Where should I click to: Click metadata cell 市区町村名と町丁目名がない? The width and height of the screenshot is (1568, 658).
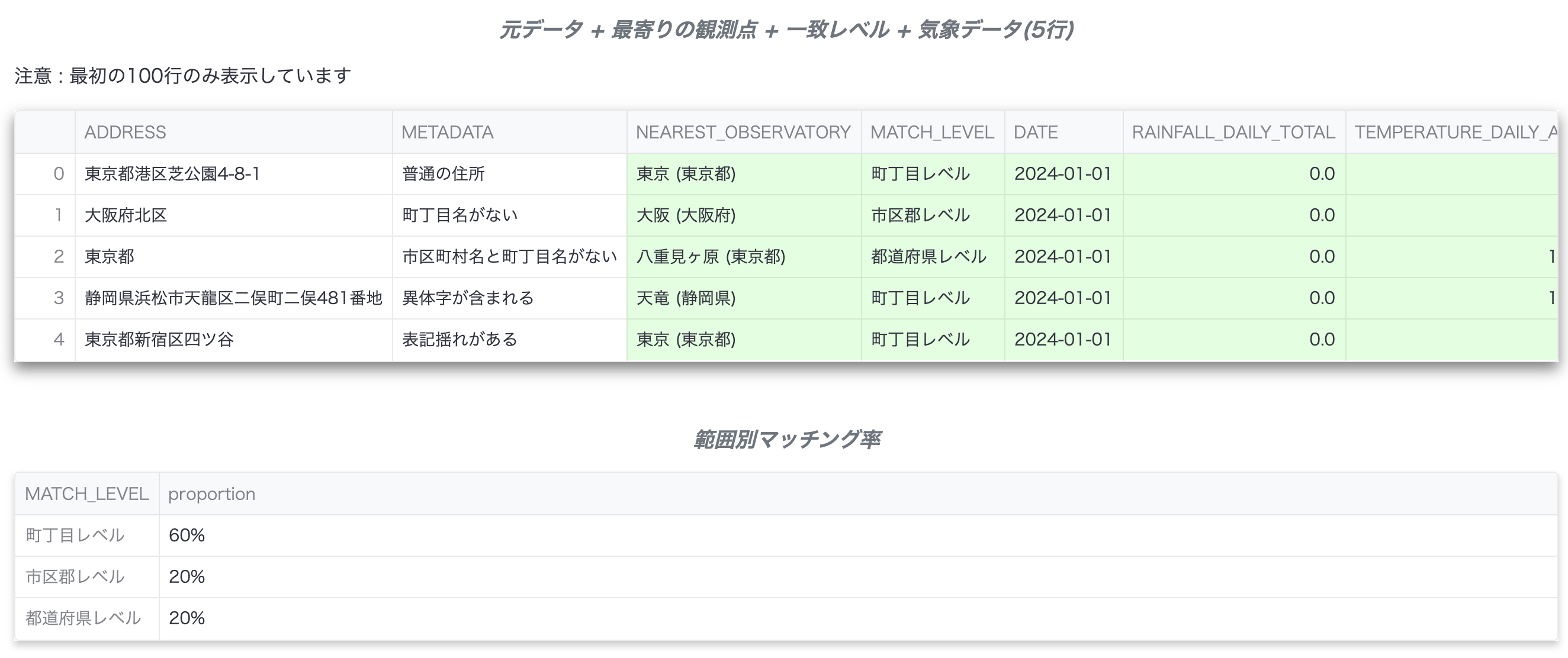tap(509, 257)
